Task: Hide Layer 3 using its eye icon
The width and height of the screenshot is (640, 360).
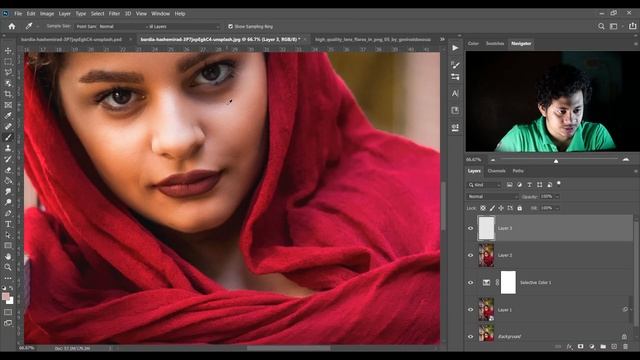Action: (471, 228)
